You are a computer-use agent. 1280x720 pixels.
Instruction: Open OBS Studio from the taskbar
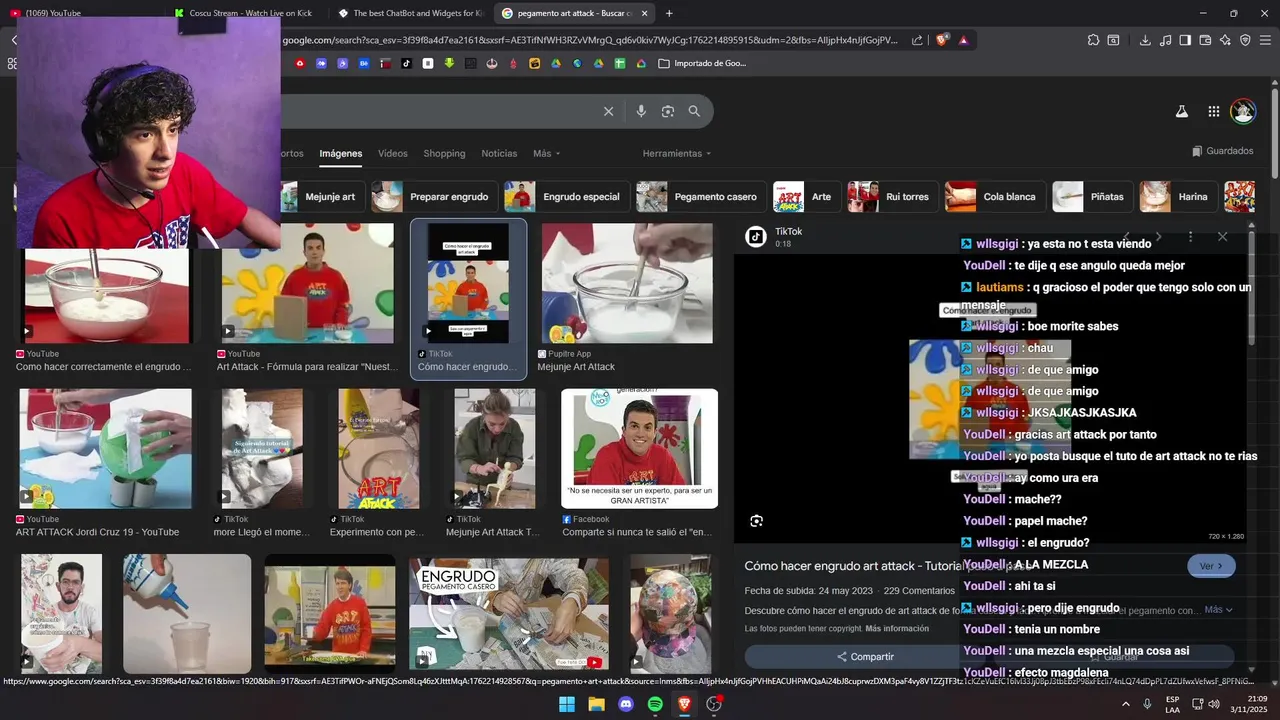coord(714,704)
